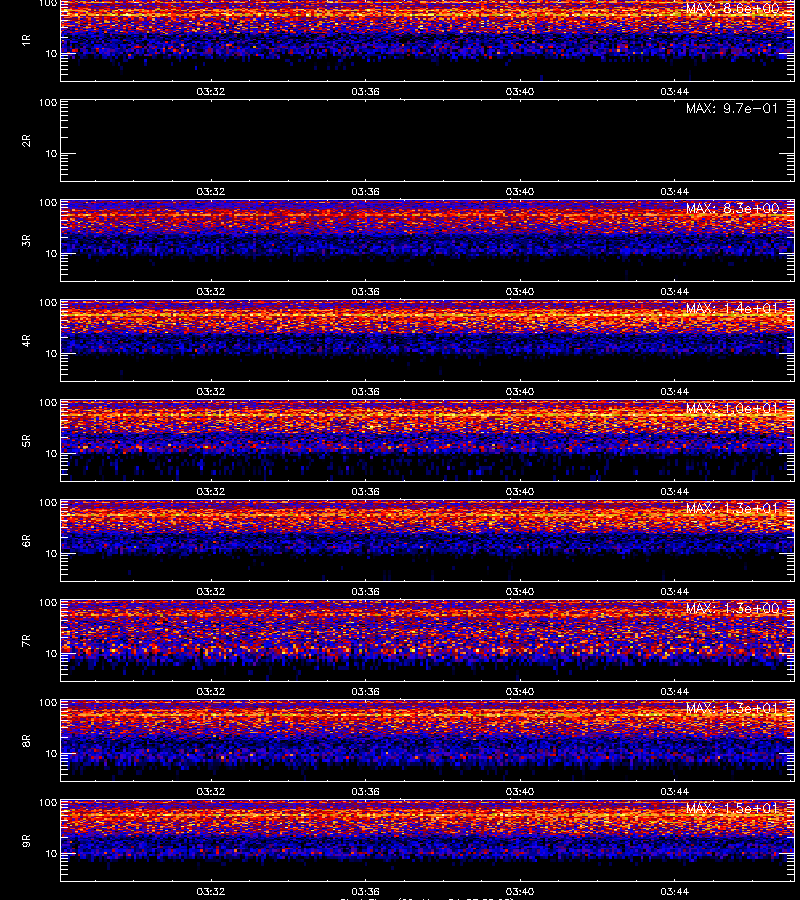
Task: Click the 03:36 time label beneath panel 5R
Action: click(366, 491)
